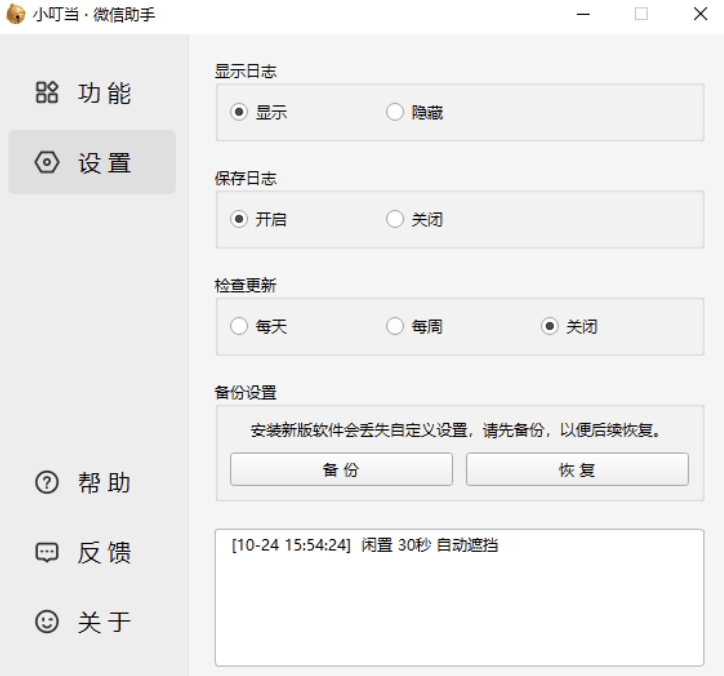Click the log entry 闲置 30秒 自动遮挡
The width and height of the screenshot is (724, 676).
365,546
